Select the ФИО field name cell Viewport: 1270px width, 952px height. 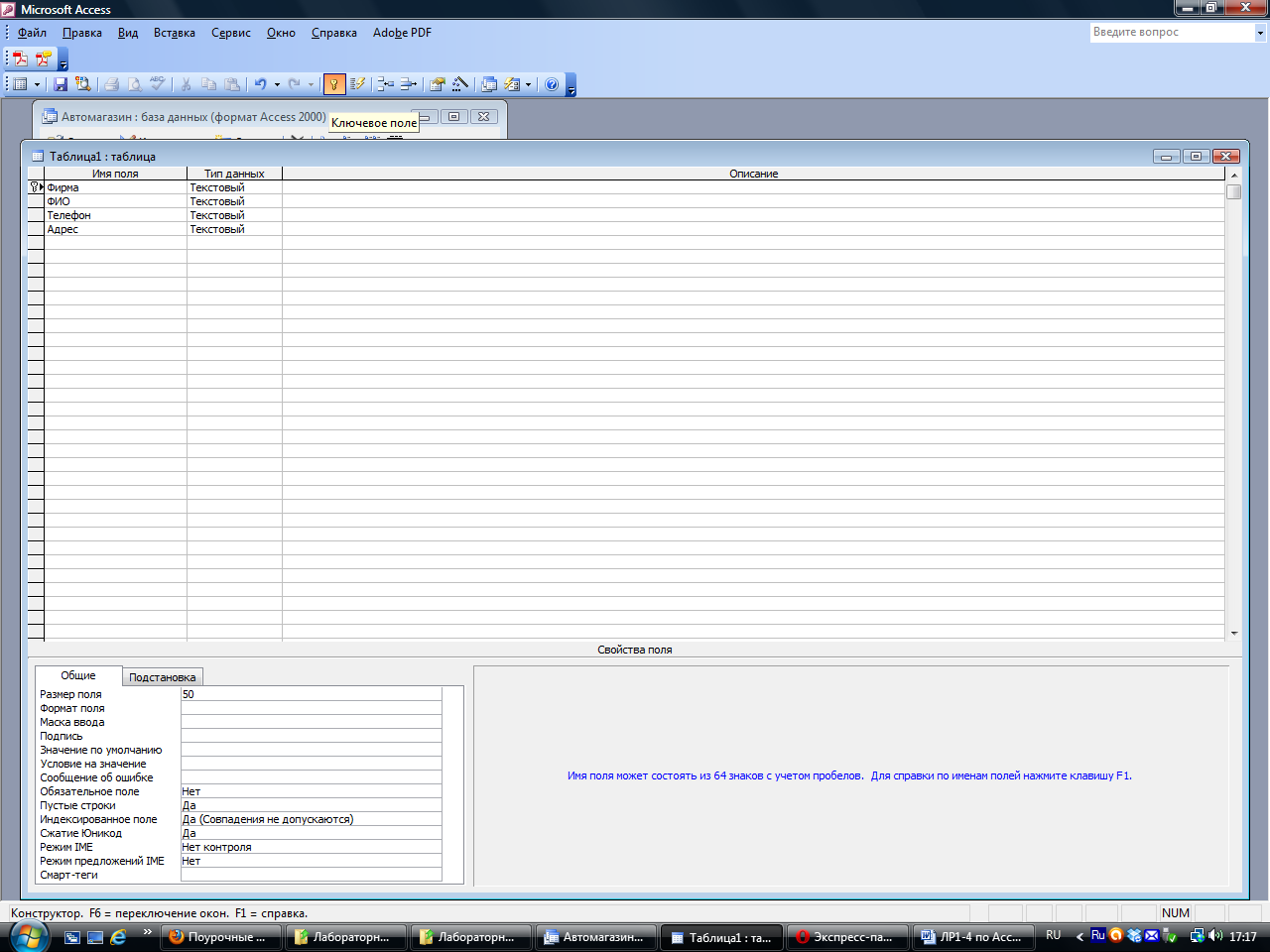point(115,201)
